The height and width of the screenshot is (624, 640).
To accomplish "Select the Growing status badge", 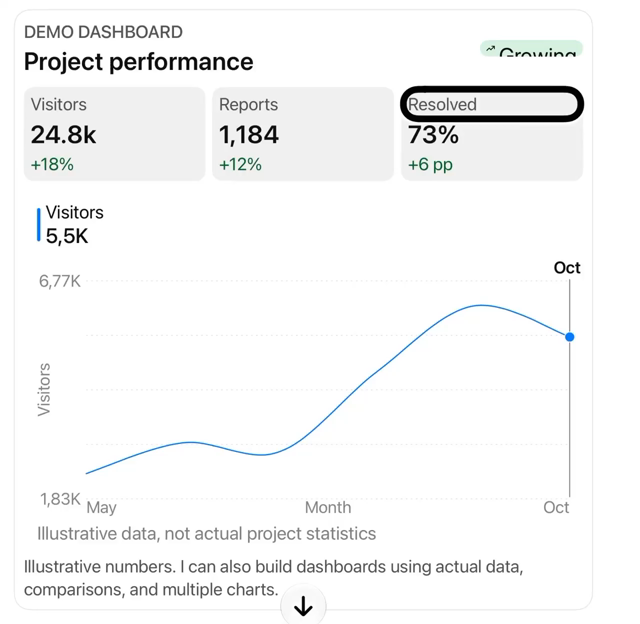I will [531, 48].
